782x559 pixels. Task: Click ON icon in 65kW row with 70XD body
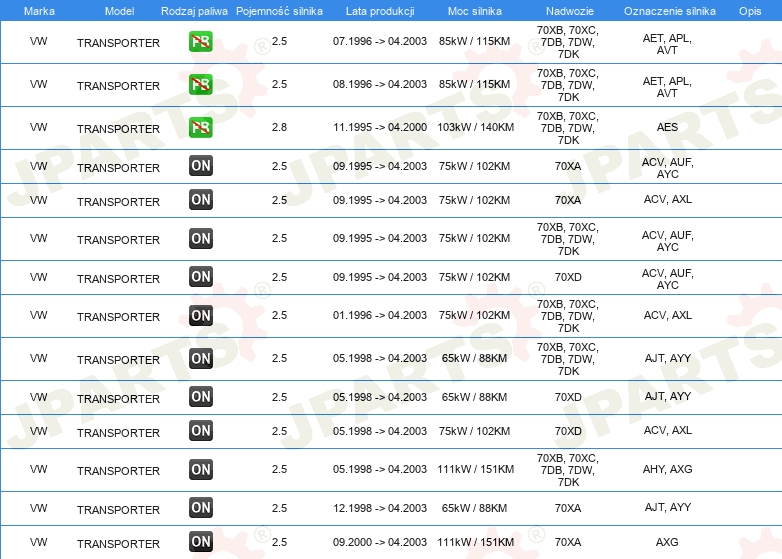pyautogui.click(x=200, y=397)
